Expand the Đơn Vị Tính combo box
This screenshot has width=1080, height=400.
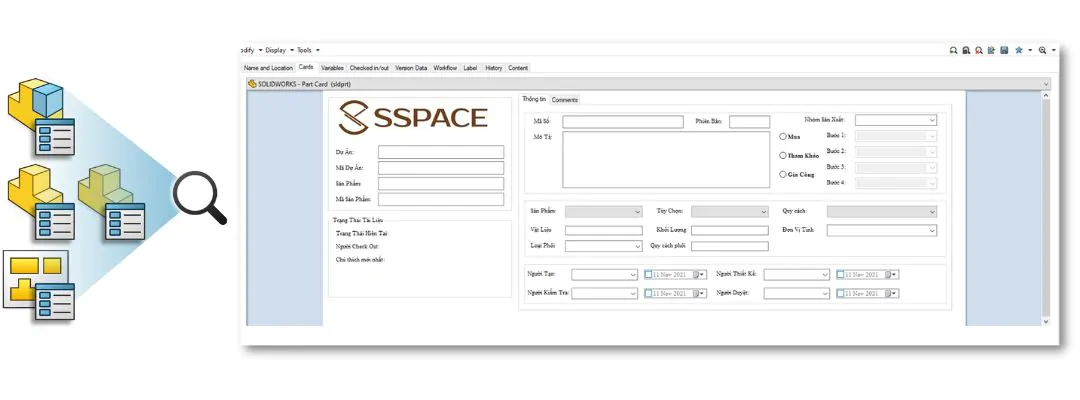pyautogui.click(x=882, y=230)
